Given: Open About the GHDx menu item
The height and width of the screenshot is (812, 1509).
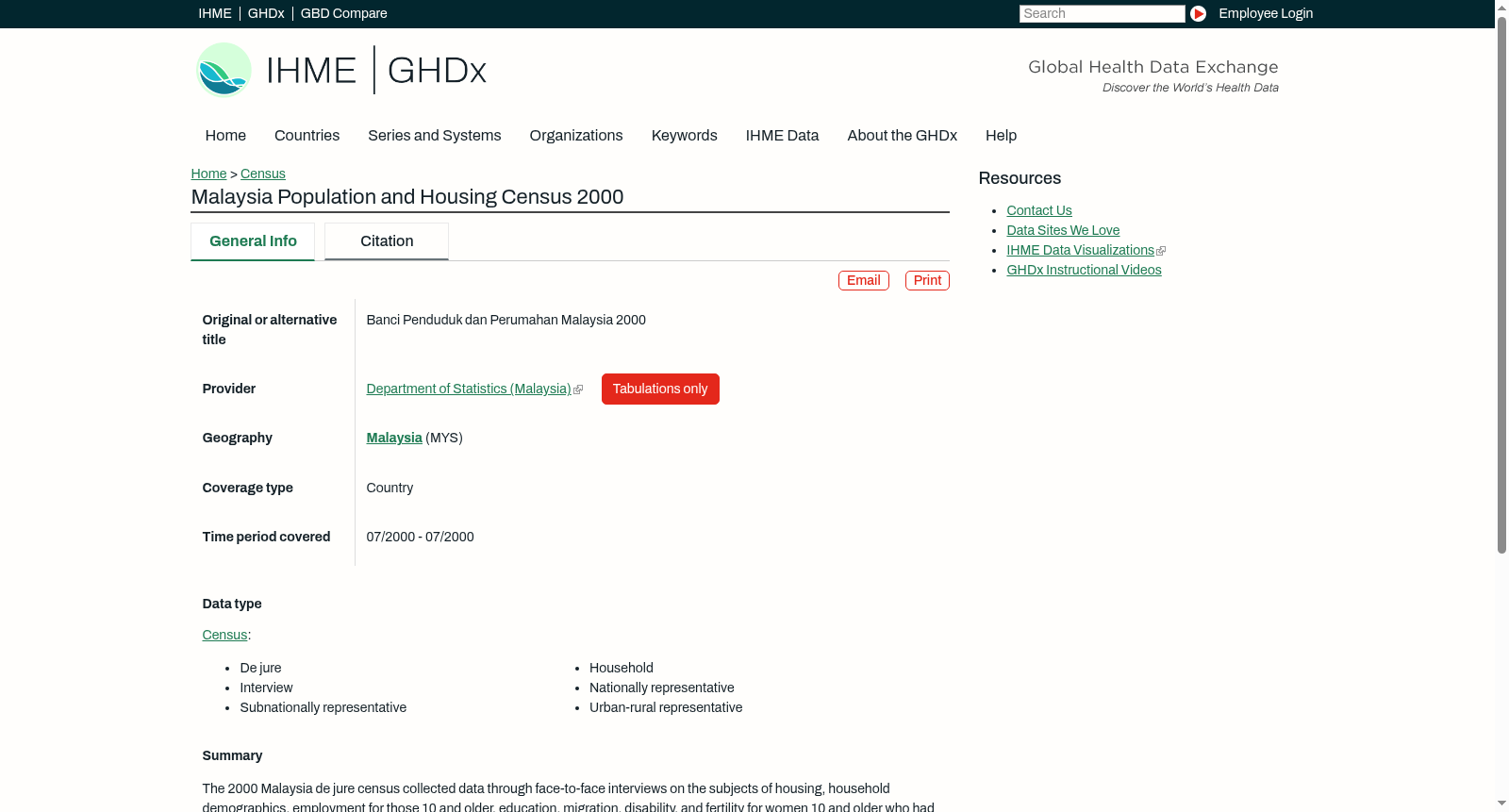Looking at the screenshot, I should click(902, 136).
